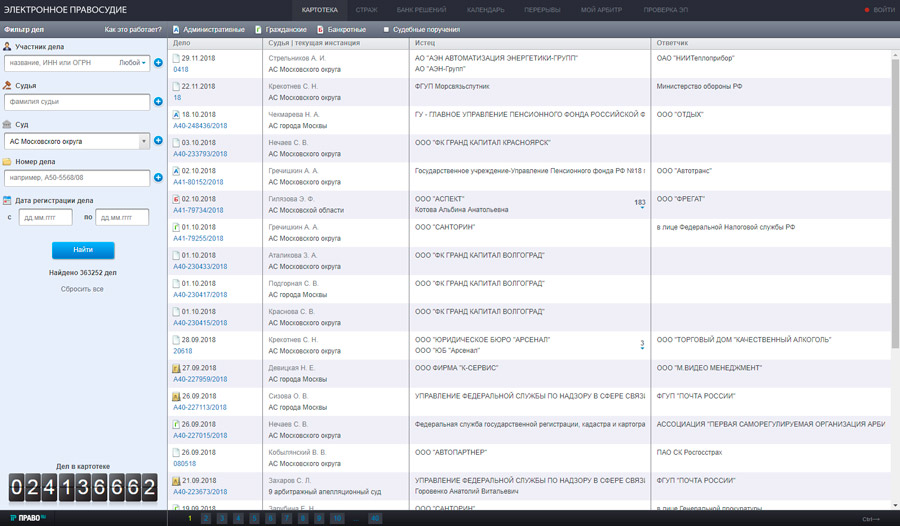The width and height of the screenshot is (900, 526).
Task: Click case type icon of А40-248436/2018
Action: pyautogui.click(x=176, y=114)
